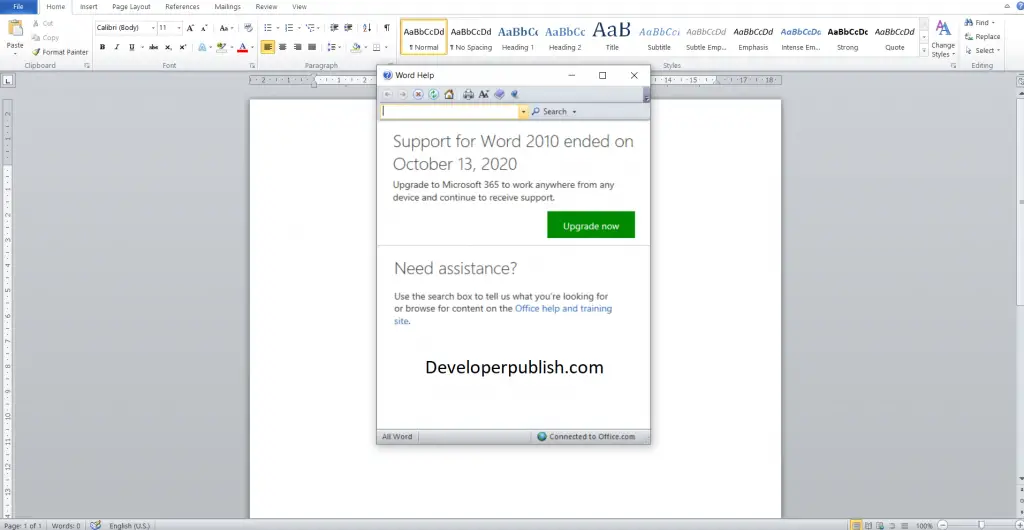Click the green Upgrade now button

591,225
